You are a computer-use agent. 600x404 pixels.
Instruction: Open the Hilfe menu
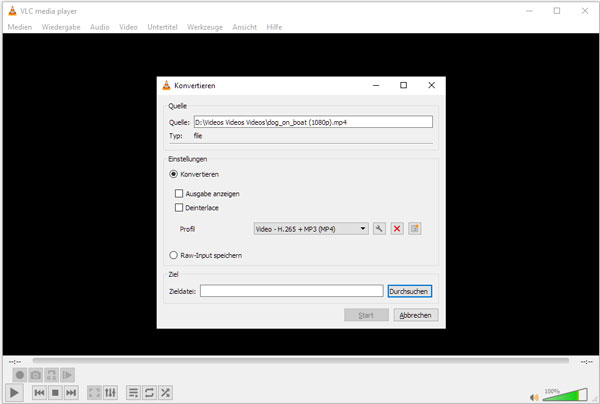(x=274, y=27)
